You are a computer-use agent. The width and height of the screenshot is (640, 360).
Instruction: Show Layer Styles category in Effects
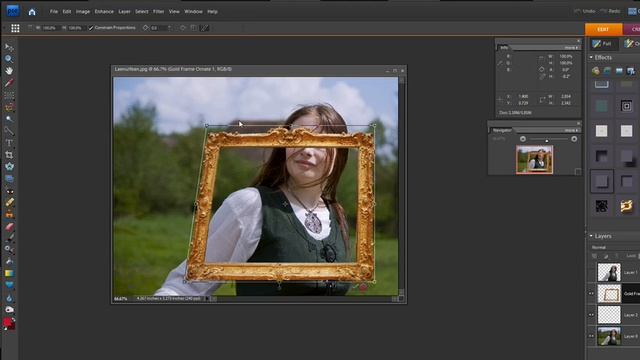(607, 71)
